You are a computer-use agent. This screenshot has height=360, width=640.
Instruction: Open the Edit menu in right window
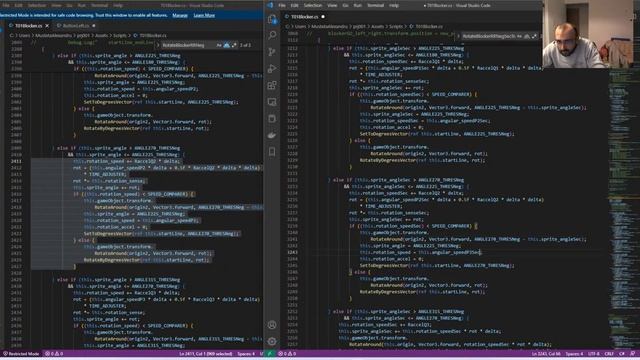[294, 6]
